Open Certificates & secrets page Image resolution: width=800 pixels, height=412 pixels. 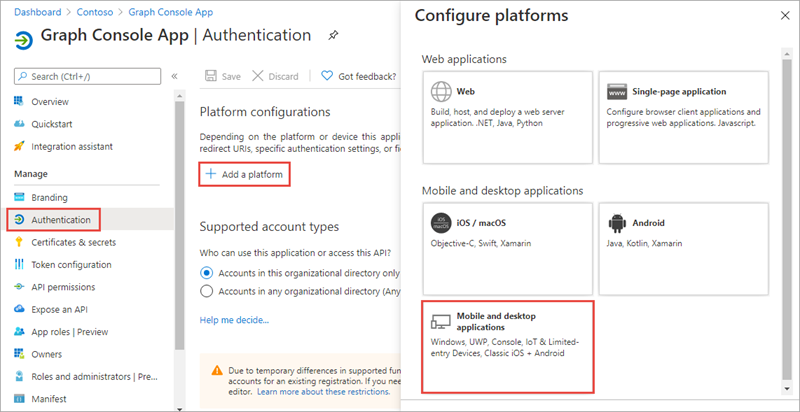[x=73, y=242]
